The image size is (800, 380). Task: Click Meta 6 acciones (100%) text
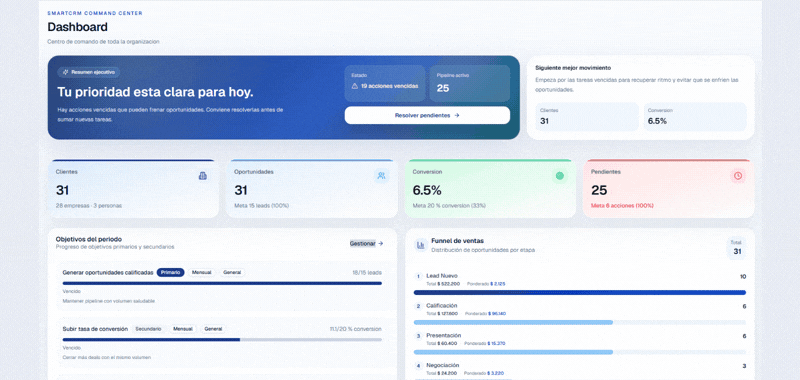(622, 206)
